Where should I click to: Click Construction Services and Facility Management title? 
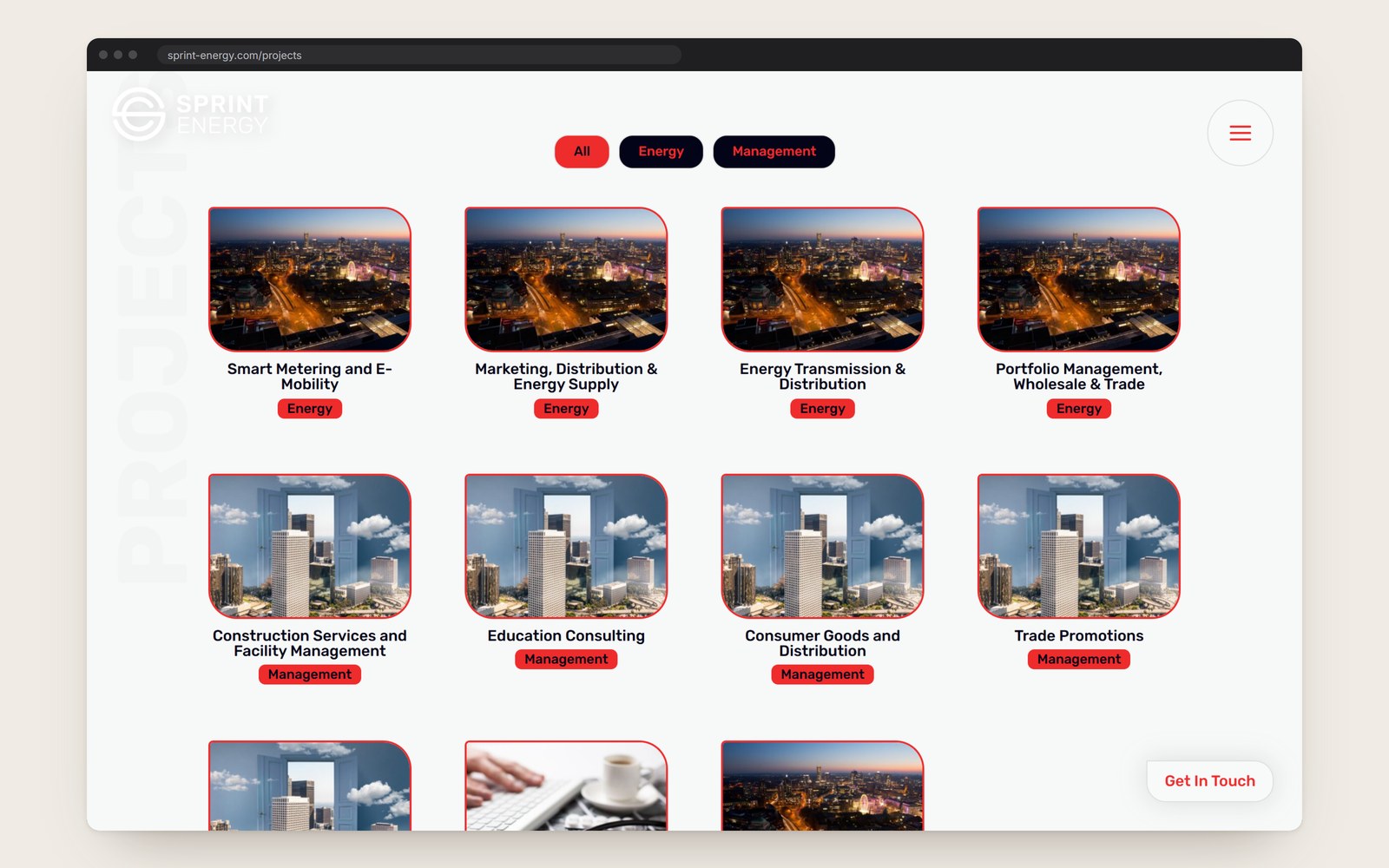pyautogui.click(x=310, y=643)
